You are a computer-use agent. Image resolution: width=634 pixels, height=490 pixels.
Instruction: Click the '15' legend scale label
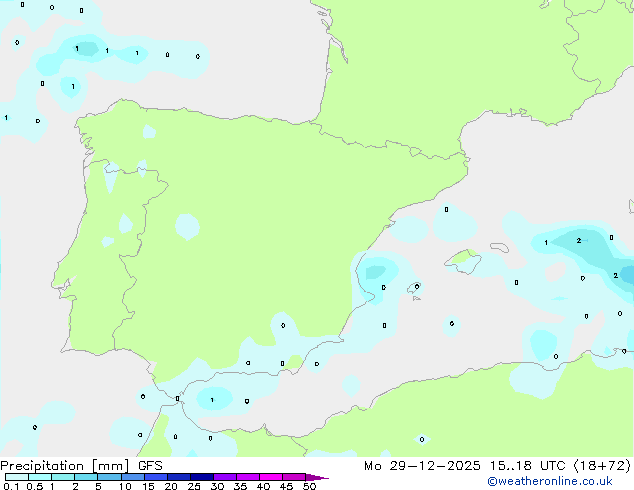[x=148, y=486]
